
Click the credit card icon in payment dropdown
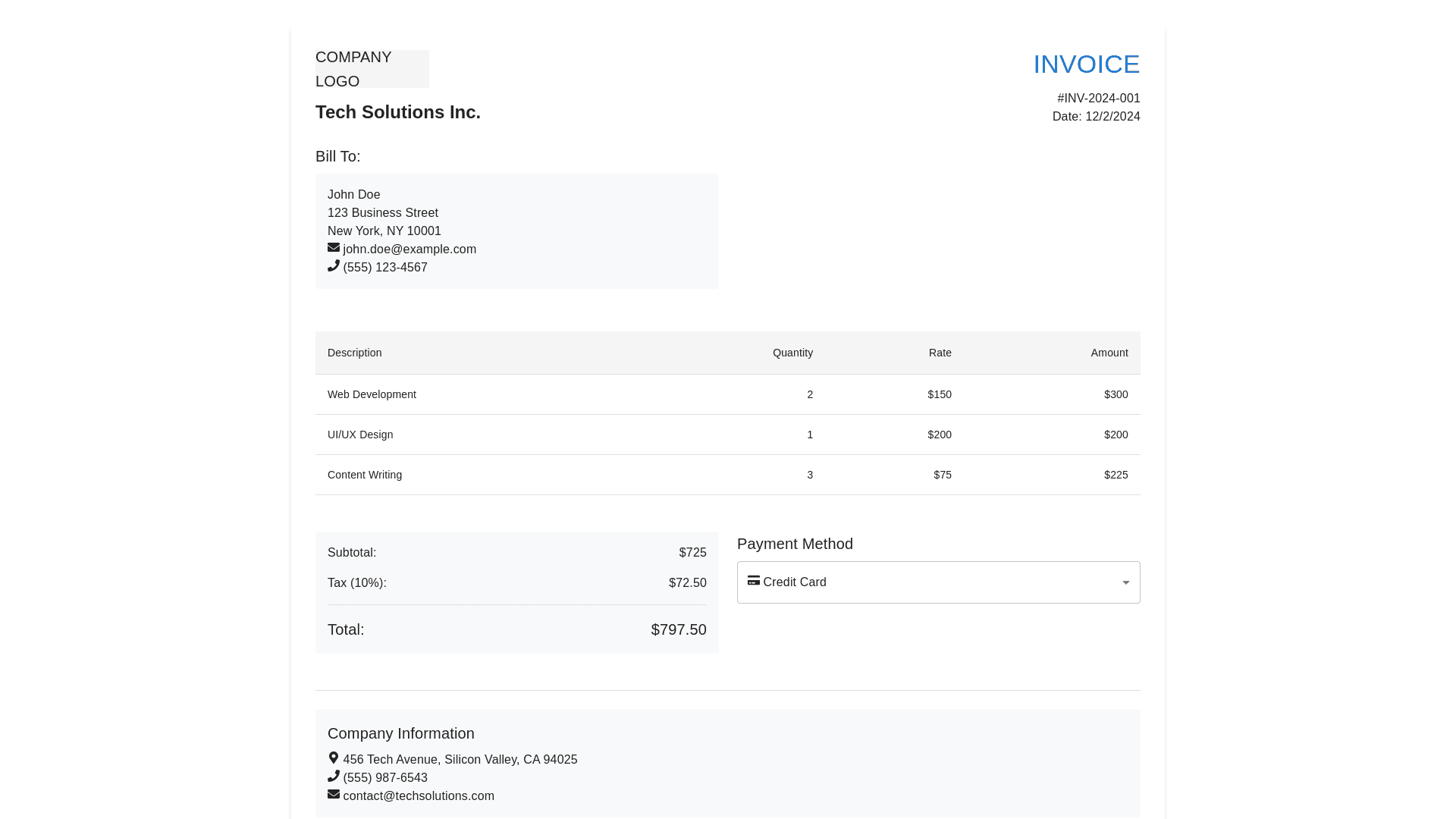click(754, 581)
